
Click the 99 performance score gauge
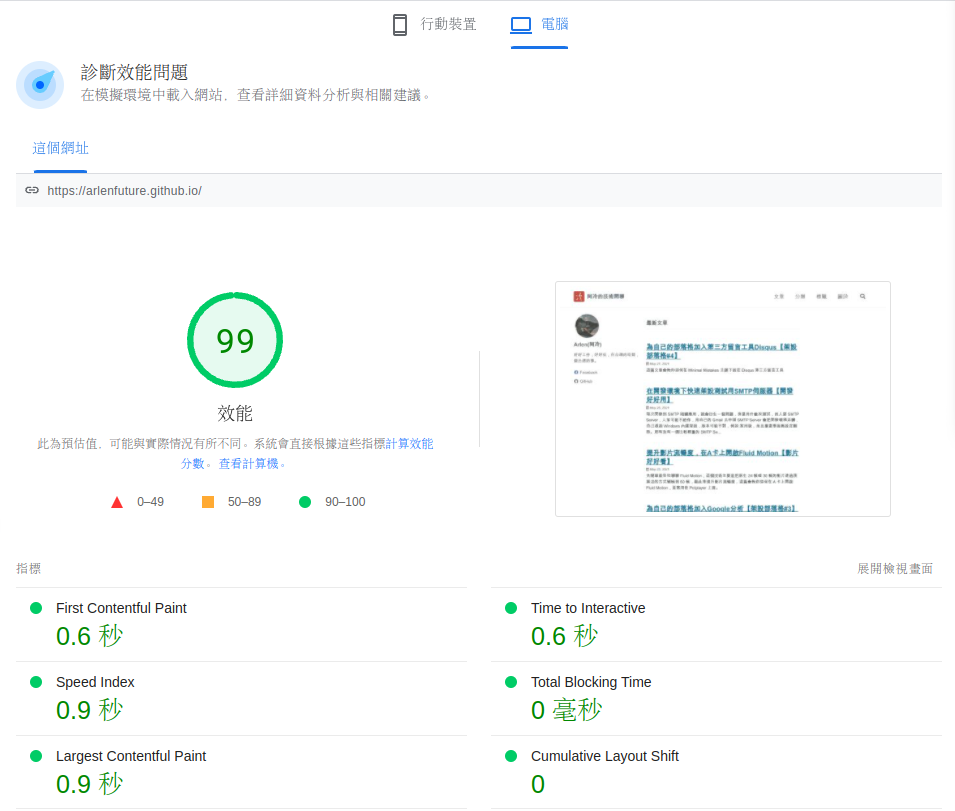235,340
